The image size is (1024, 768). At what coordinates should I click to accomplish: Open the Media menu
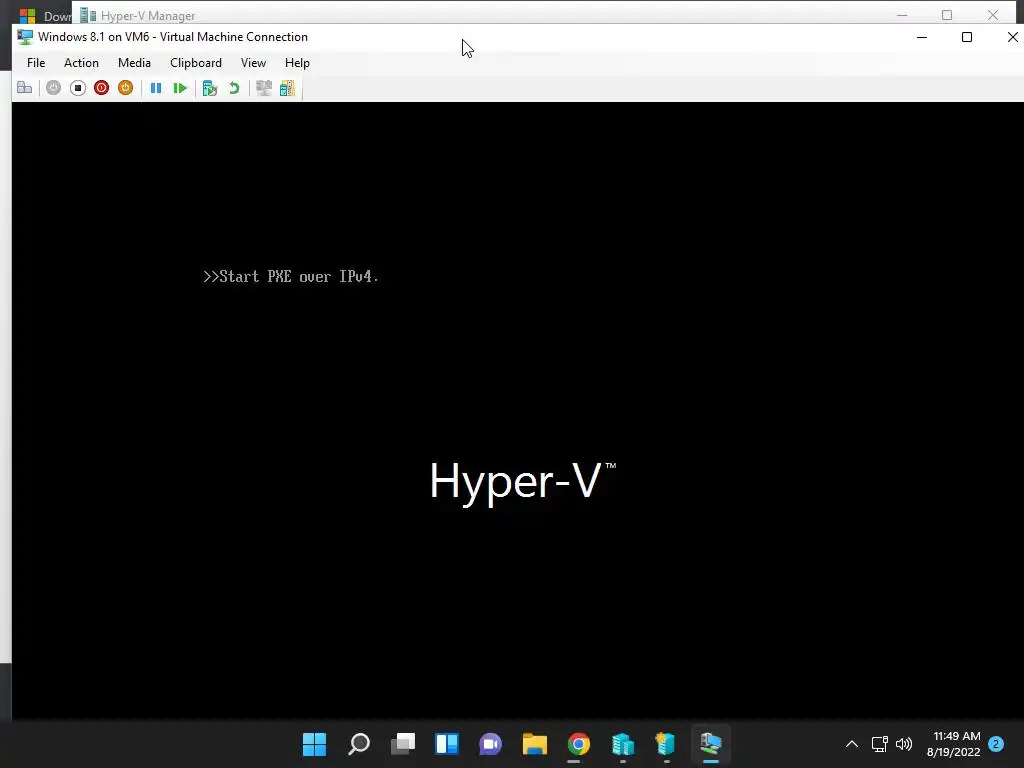pyautogui.click(x=135, y=63)
